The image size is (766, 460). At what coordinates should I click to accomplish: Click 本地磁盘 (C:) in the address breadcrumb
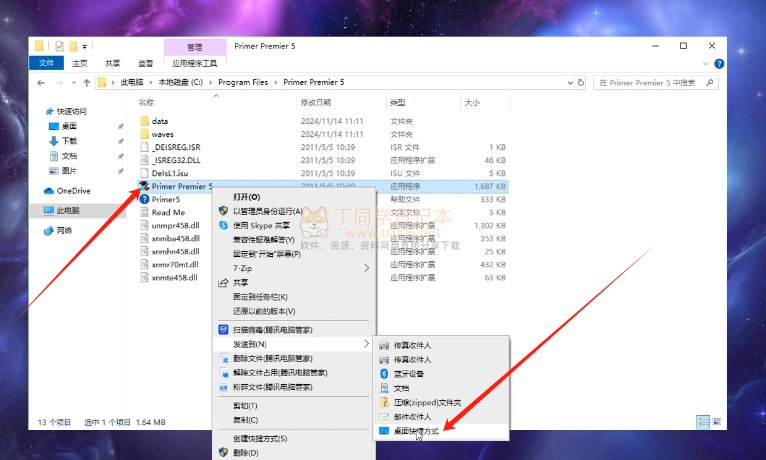click(x=181, y=83)
